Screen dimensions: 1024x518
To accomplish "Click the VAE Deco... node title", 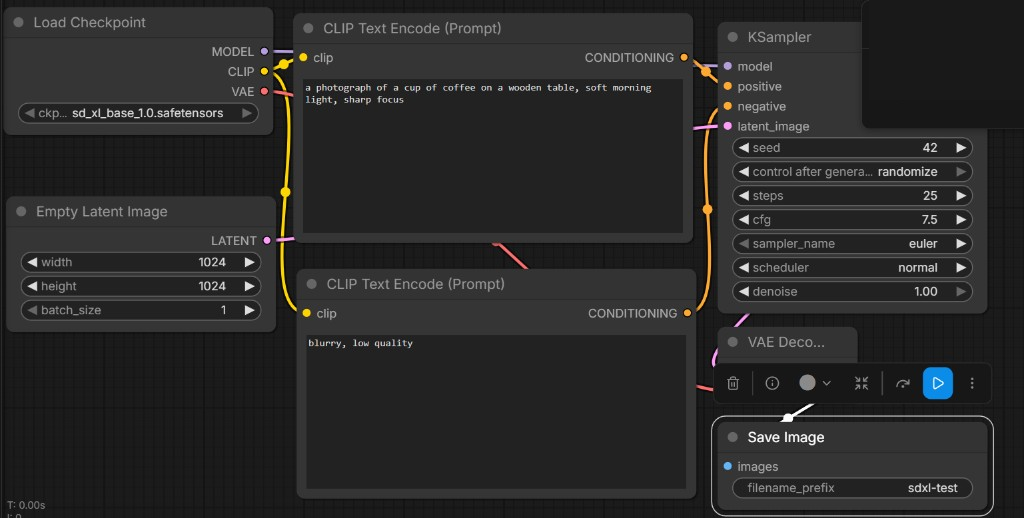I will pos(786,342).
